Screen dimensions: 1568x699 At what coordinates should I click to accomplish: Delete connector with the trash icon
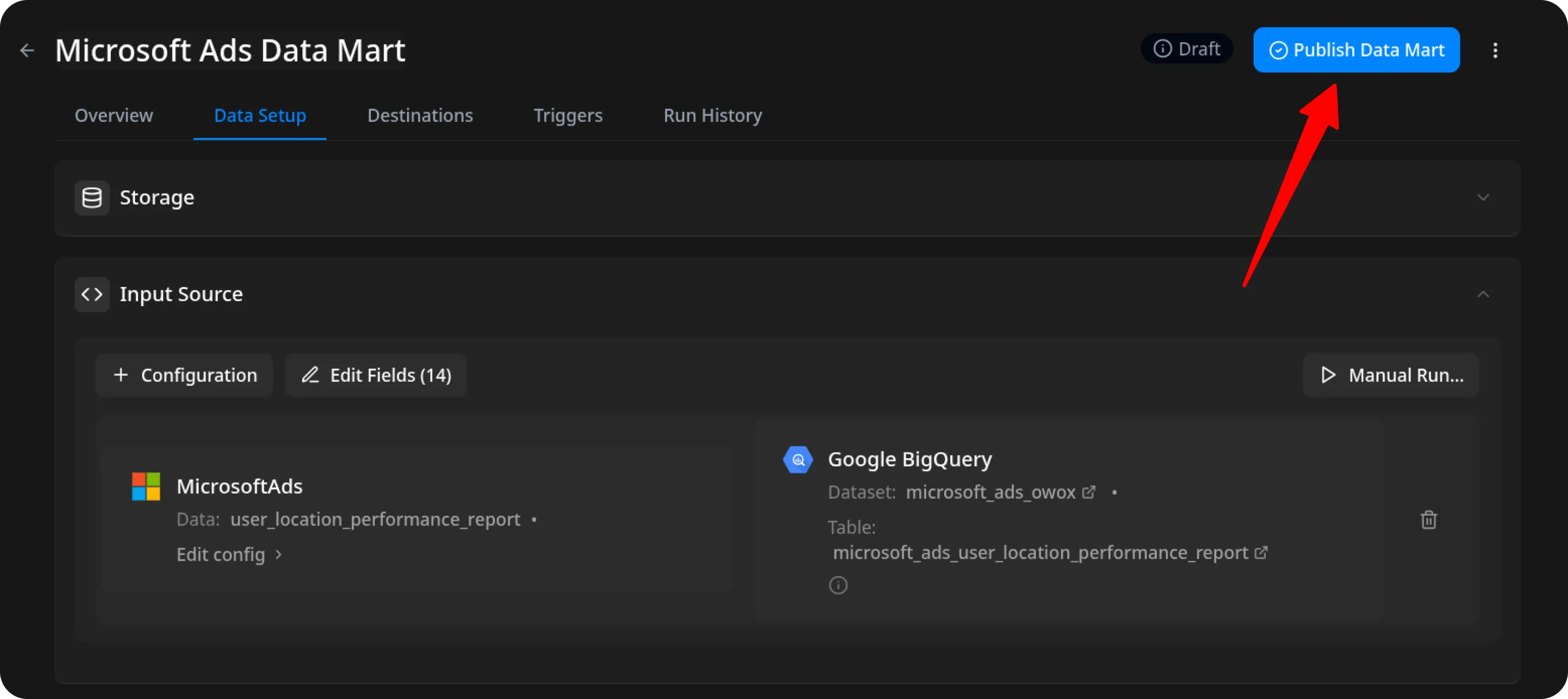click(1429, 520)
